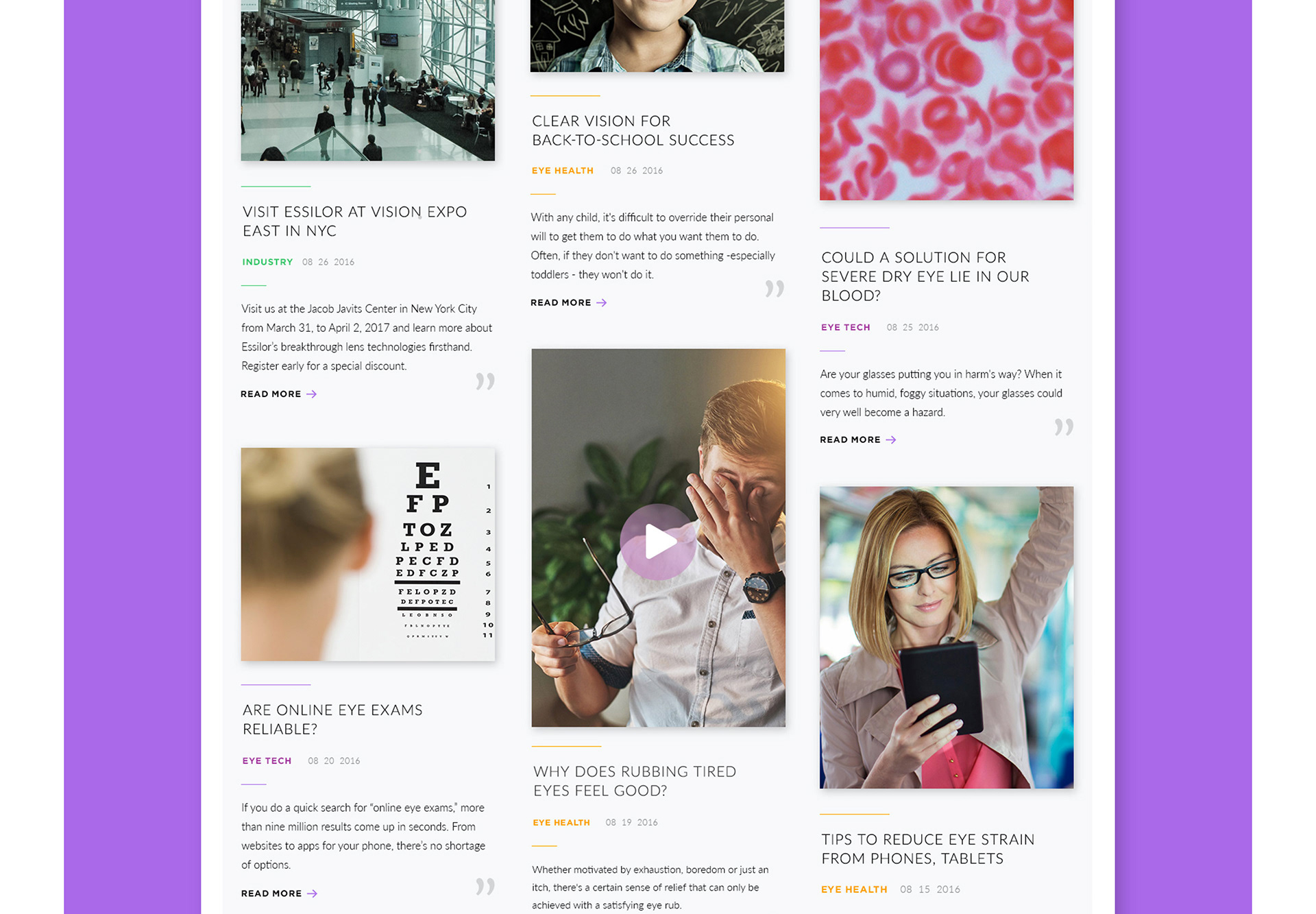
Task: Click the quote mark icon in dry eye card
Action: 1064,427
